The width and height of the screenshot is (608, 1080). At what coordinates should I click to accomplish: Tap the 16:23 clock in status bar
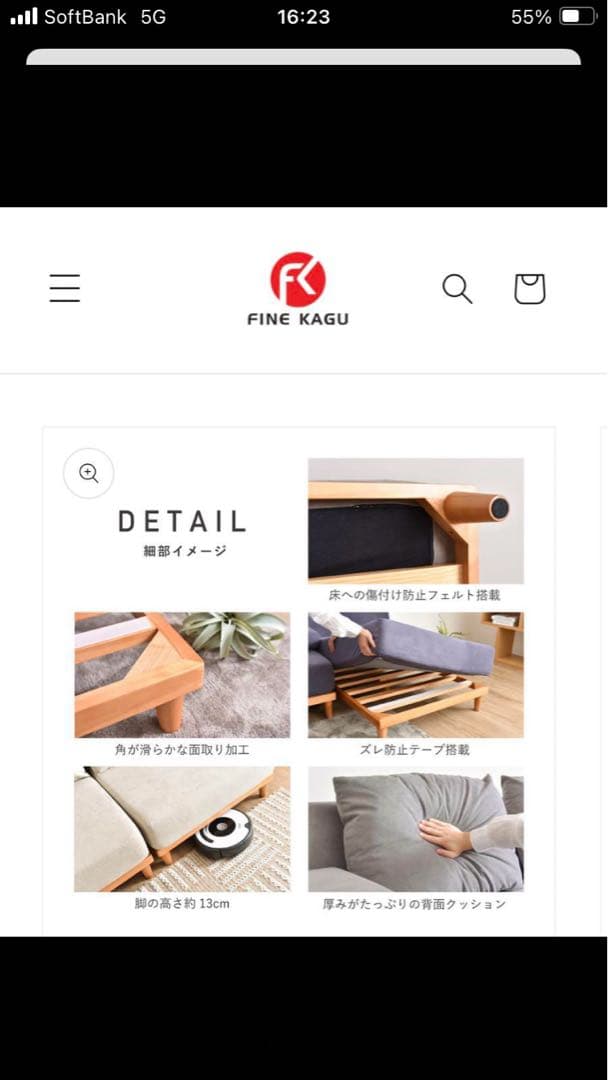[304, 17]
